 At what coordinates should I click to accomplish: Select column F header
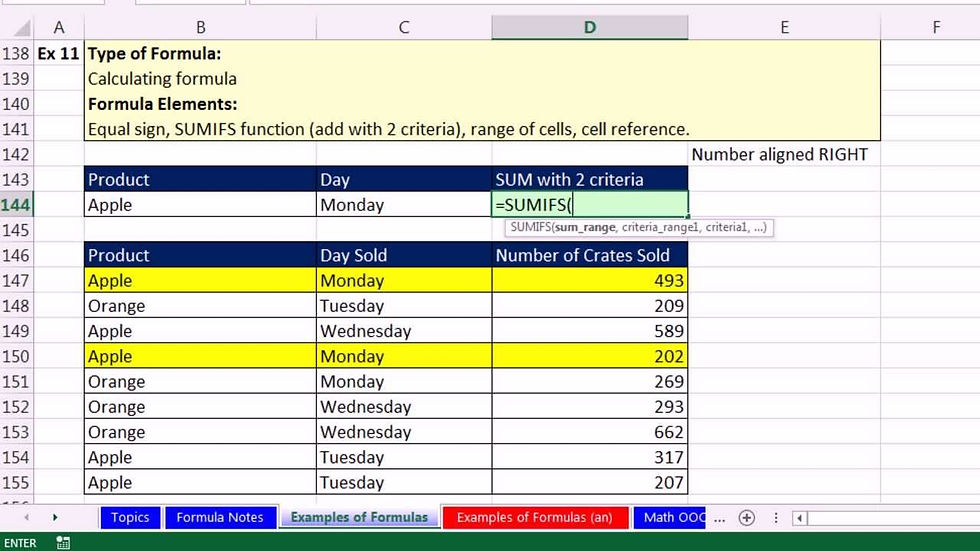(936, 27)
